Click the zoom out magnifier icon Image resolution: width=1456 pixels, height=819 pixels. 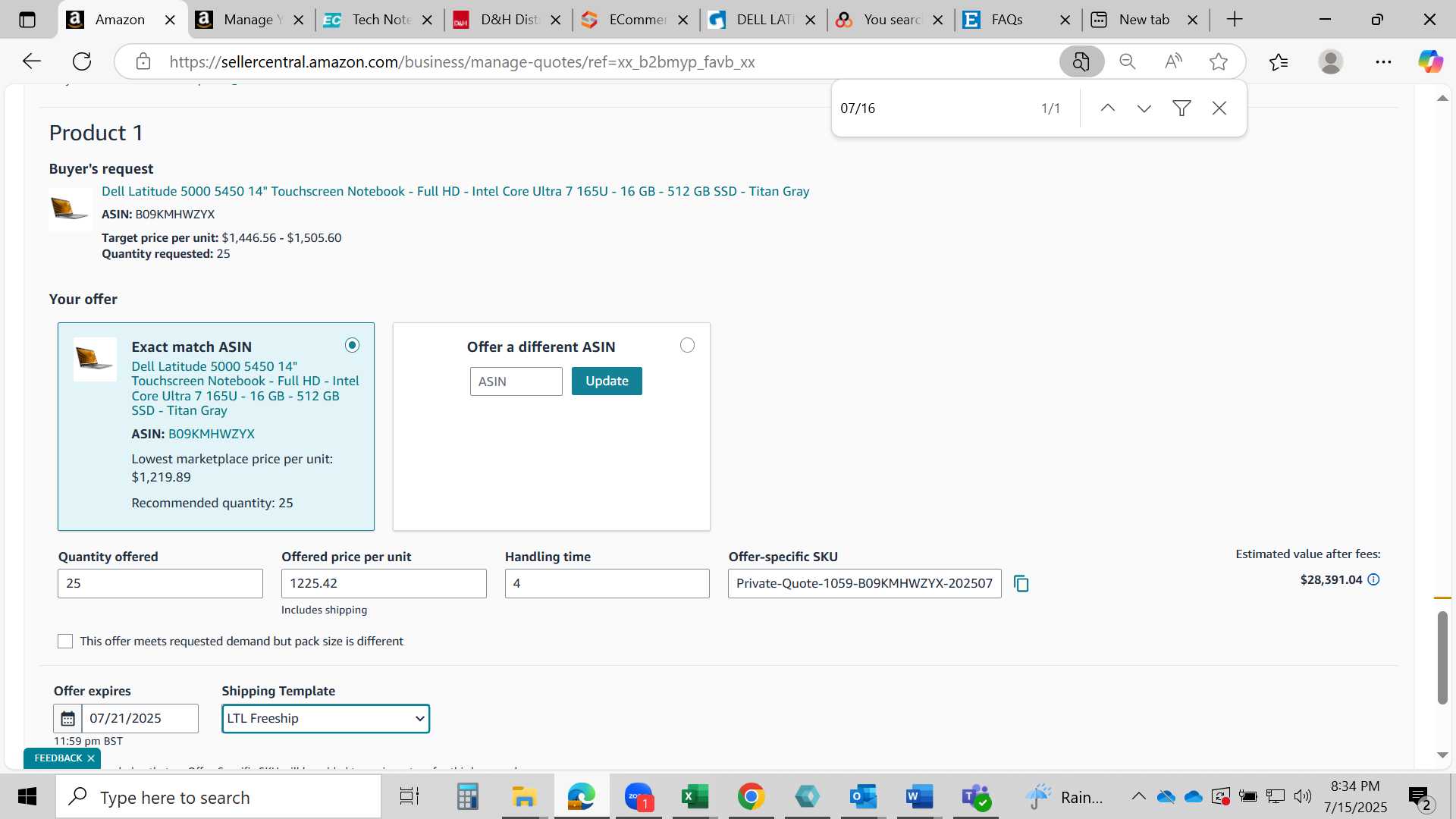pos(1128,61)
